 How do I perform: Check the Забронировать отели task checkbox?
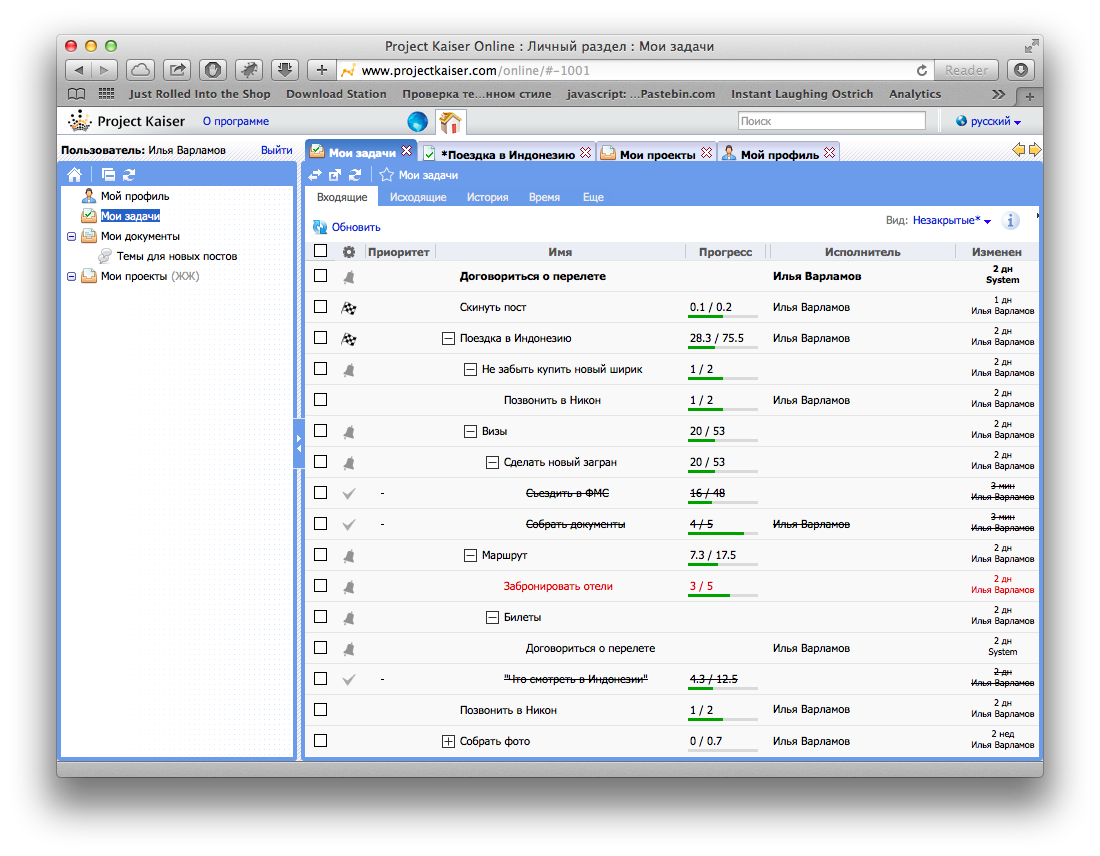coord(321,586)
